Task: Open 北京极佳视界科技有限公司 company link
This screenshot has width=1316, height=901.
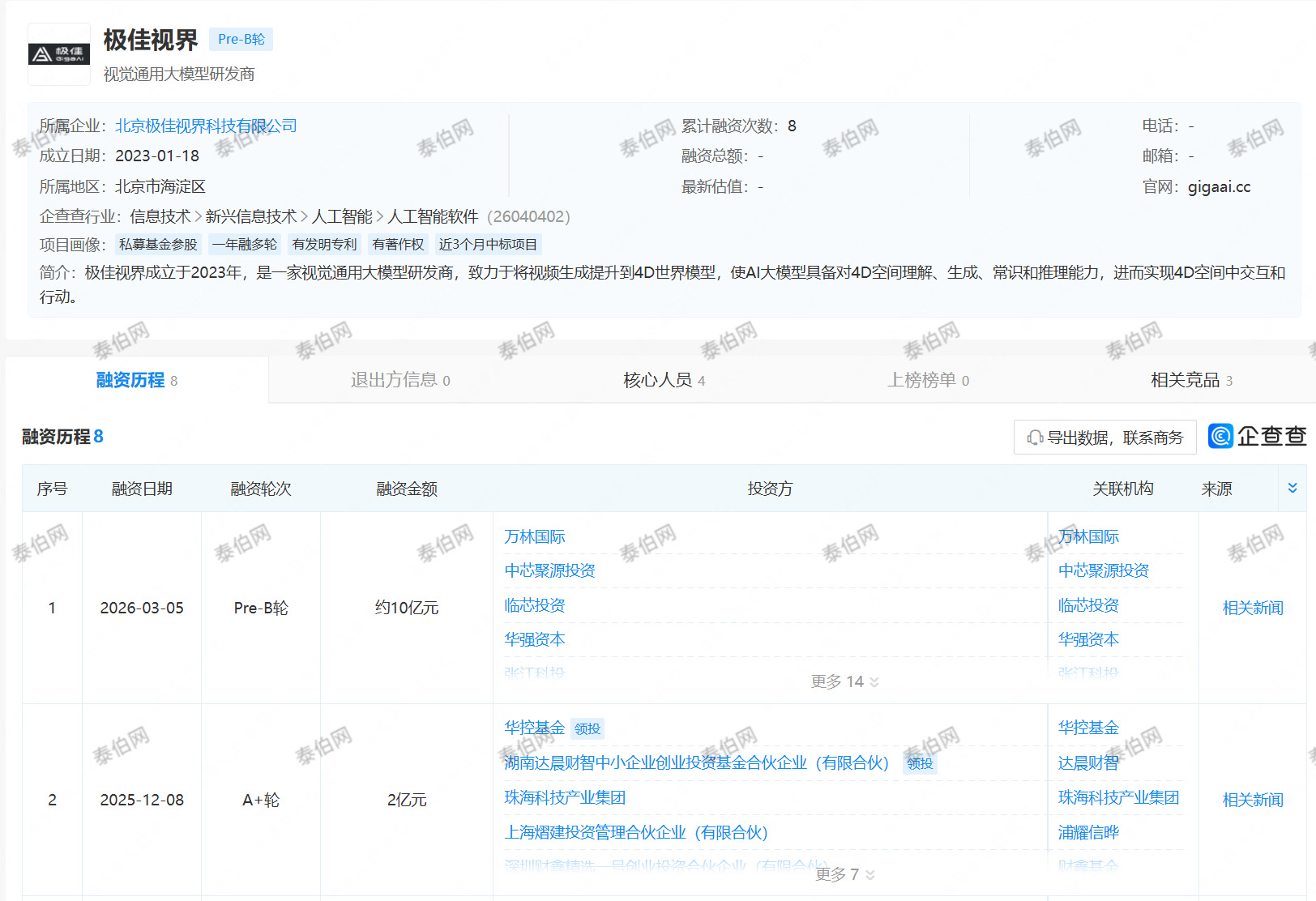Action: (206, 126)
